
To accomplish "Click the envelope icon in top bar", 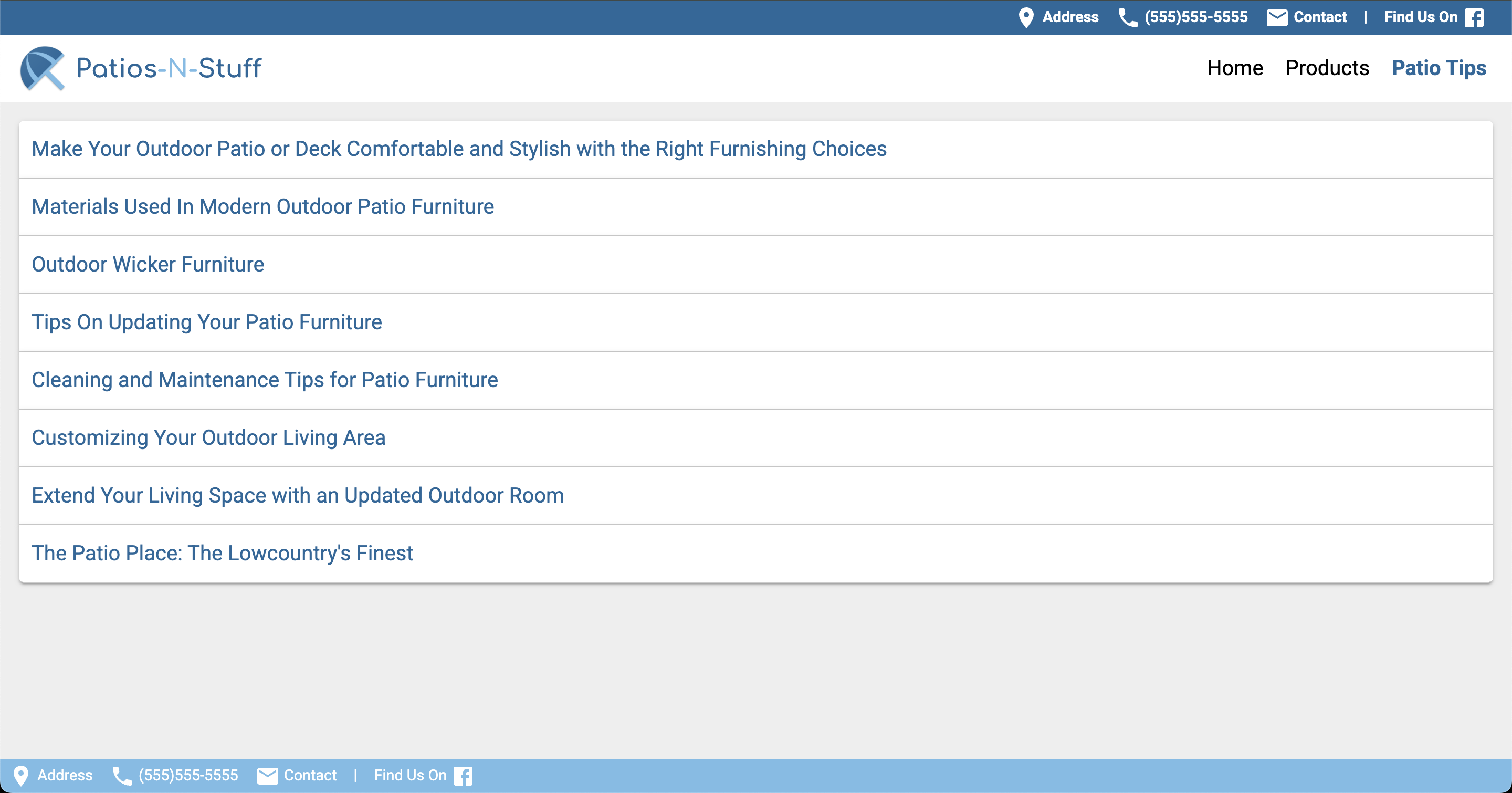I will coord(1277,18).
